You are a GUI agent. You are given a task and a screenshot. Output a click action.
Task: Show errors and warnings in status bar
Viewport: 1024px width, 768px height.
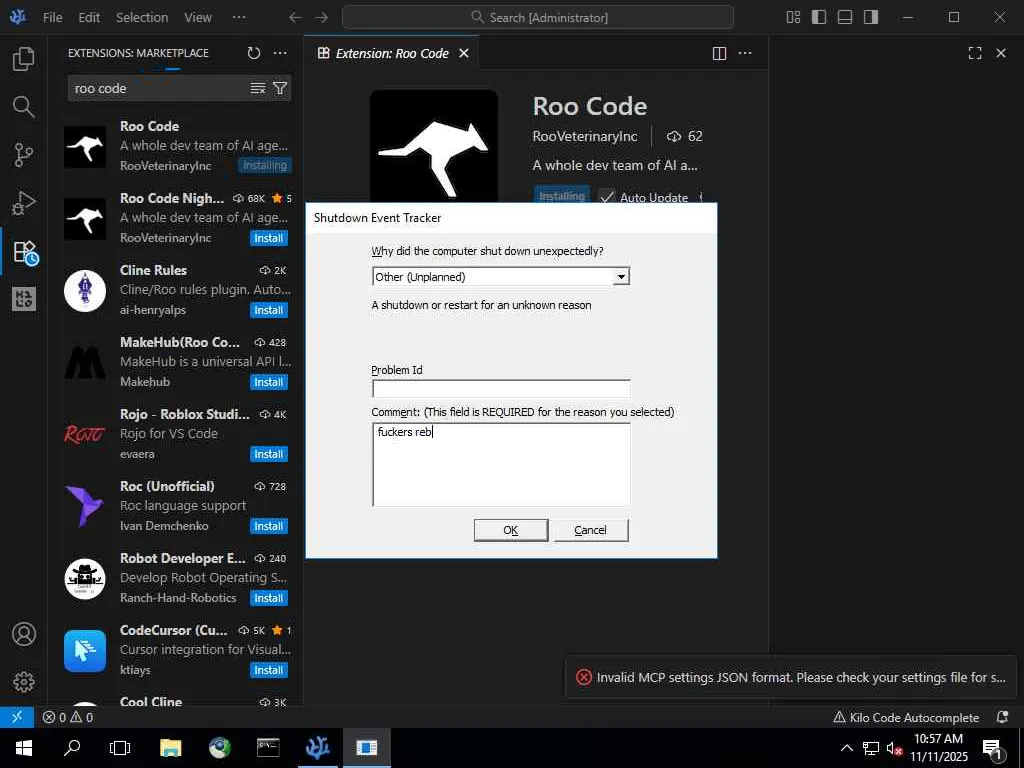[68, 717]
